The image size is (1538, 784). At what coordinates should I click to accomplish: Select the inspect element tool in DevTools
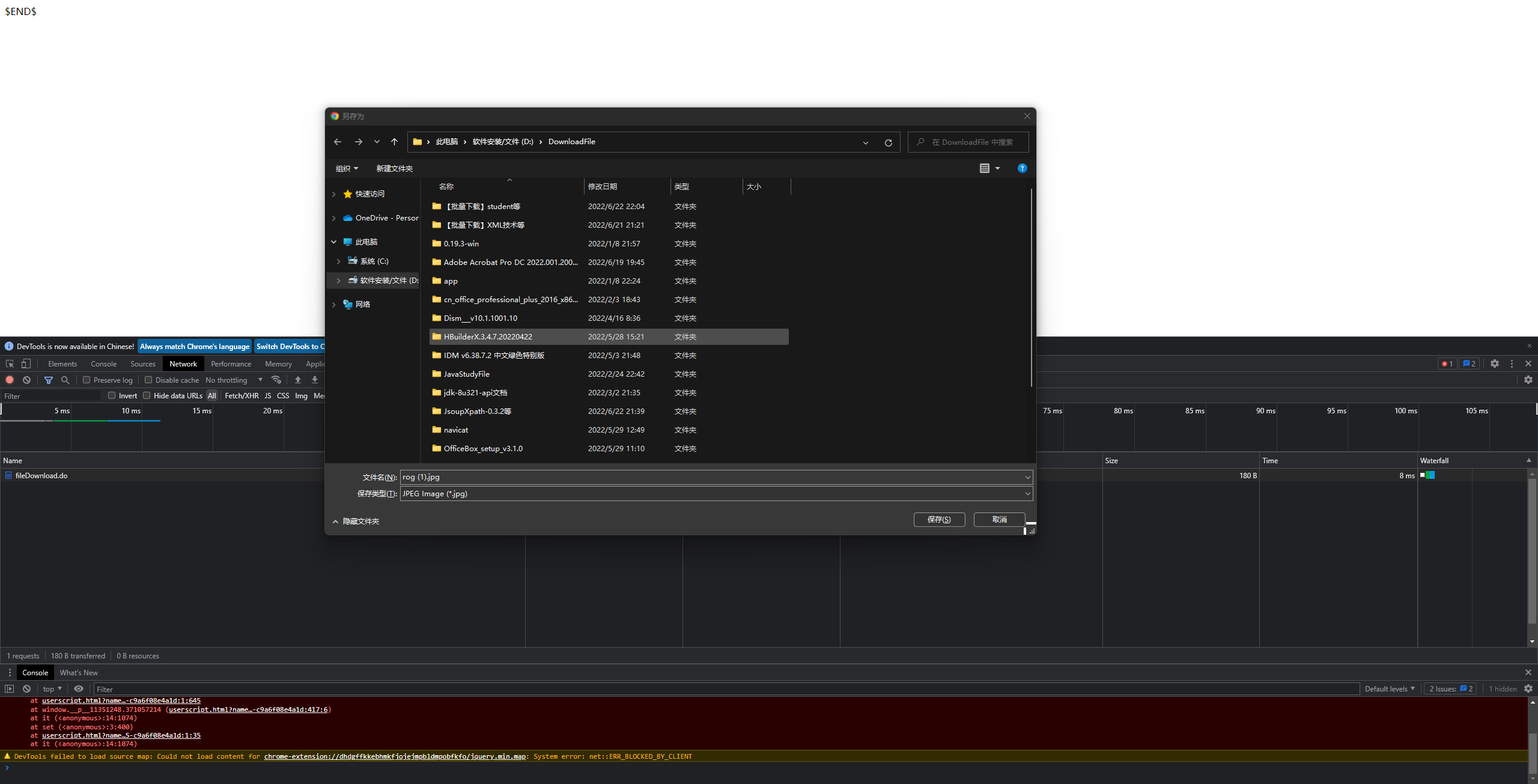pos(10,364)
